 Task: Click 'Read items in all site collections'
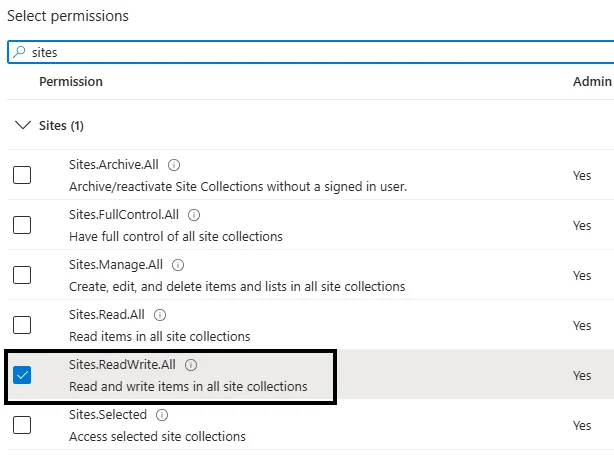click(x=159, y=336)
